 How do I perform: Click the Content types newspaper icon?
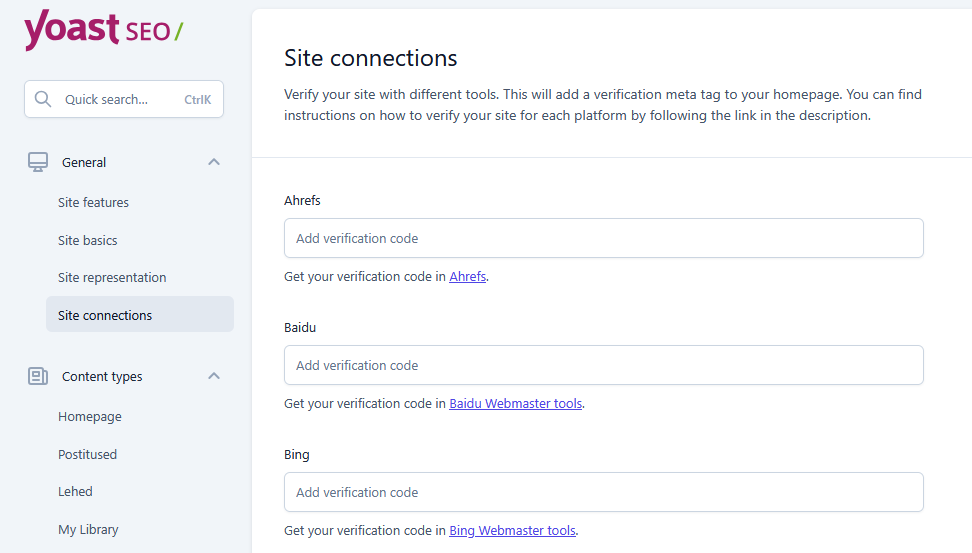click(x=38, y=376)
